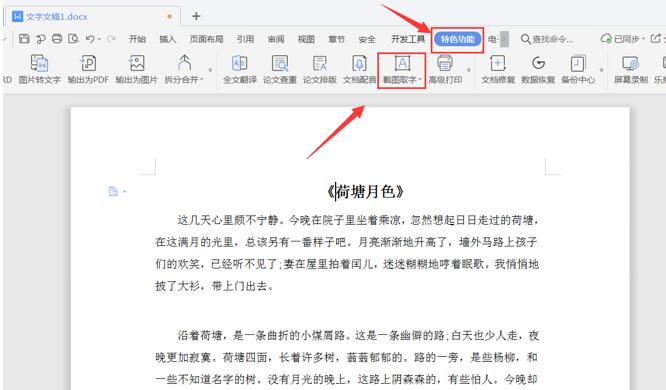Image resolution: width=666 pixels, height=390 pixels.
Task: Click the 数据恢复 data recovery tool
Action: tap(538, 69)
